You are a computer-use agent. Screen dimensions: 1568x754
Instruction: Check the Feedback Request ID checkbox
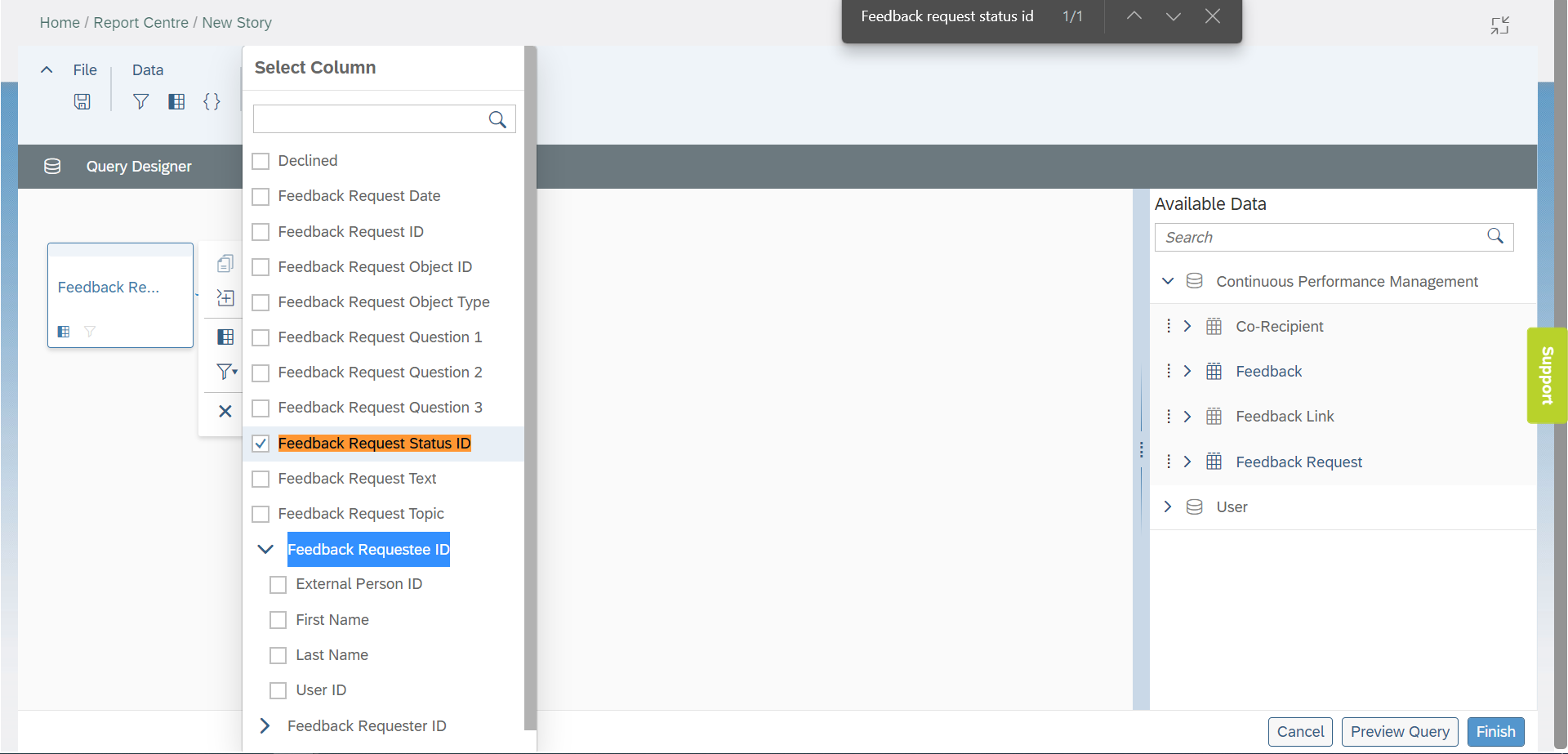tap(261, 232)
